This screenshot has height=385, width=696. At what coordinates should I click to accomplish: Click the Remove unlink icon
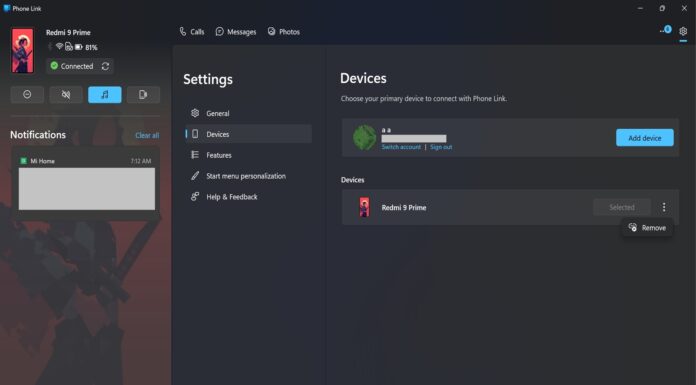pyautogui.click(x=633, y=227)
